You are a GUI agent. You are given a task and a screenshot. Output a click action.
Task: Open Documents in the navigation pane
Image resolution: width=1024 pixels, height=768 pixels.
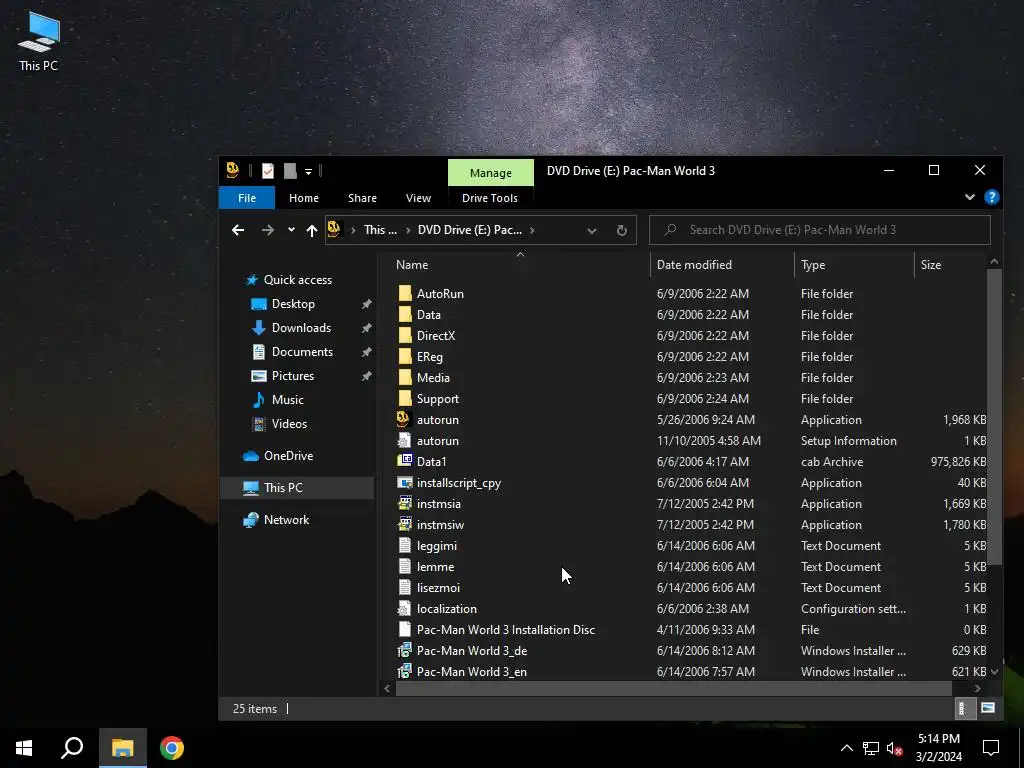point(302,352)
